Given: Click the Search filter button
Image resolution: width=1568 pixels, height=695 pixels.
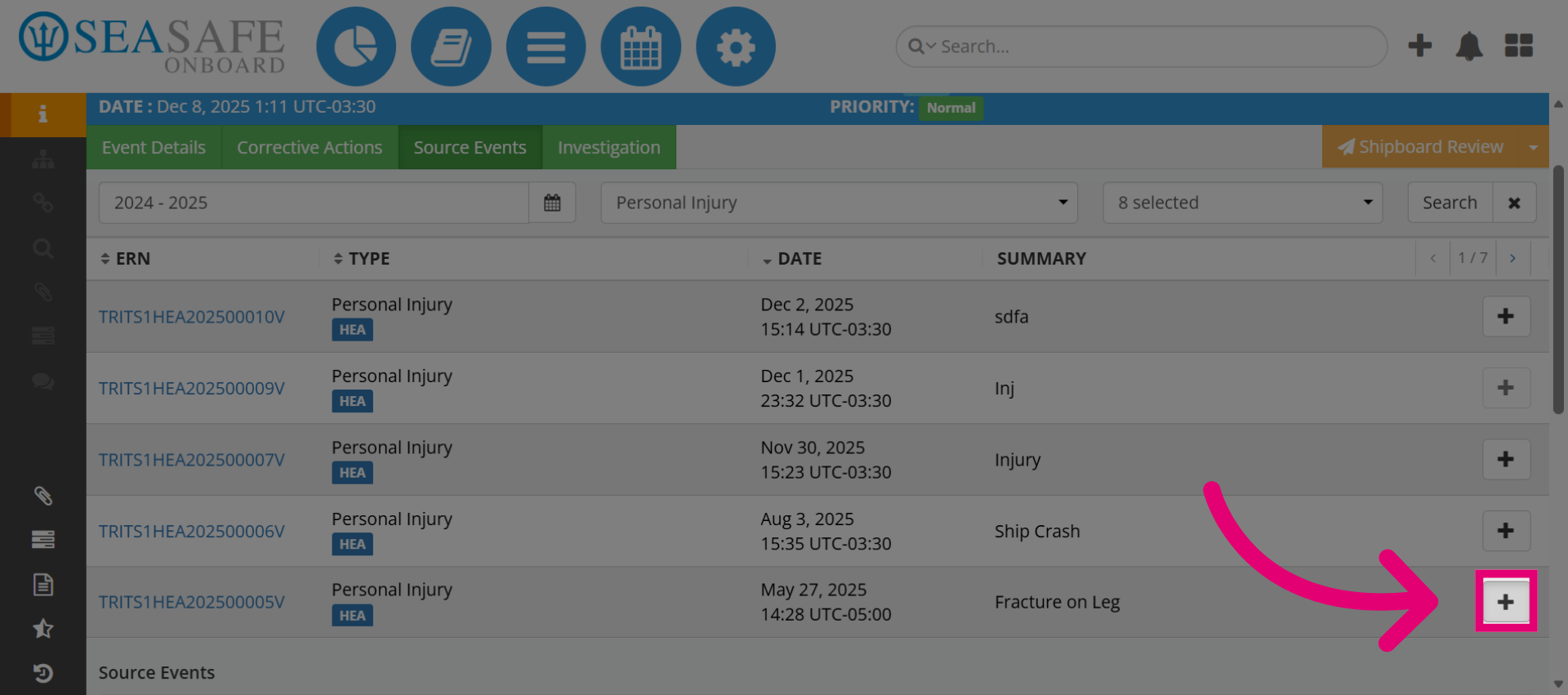Looking at the screenshot, I should [1450, 203].
